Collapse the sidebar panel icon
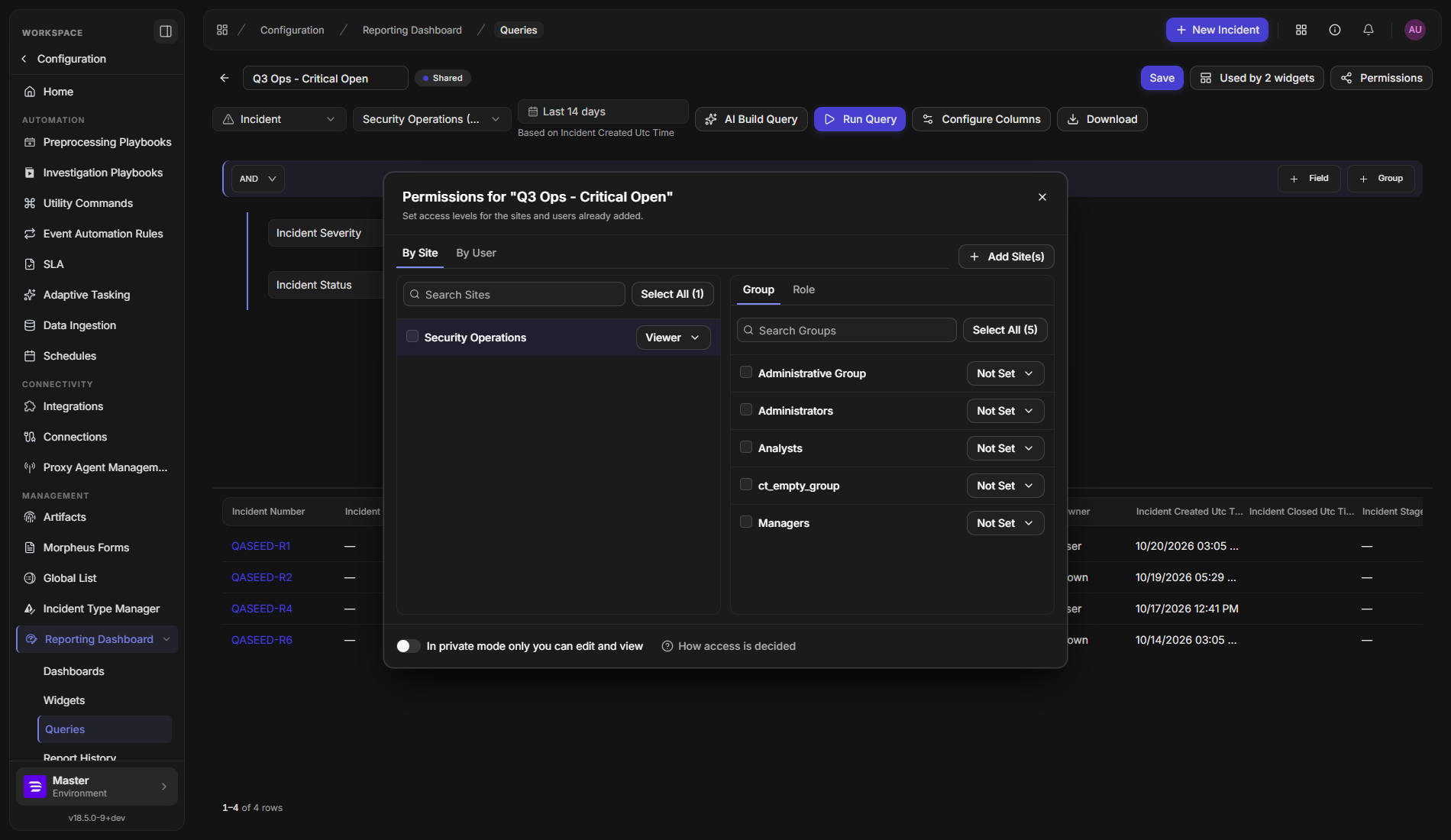Image resolution: width=1451 pixels, height=840 pixels. click(165, 31)
